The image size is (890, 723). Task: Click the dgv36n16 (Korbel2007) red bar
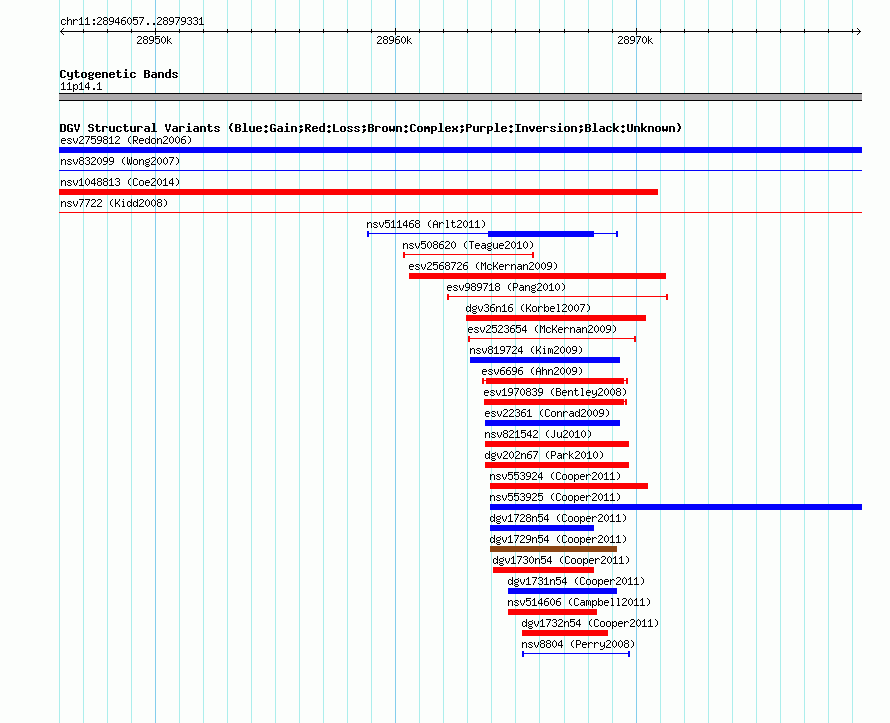coord(556,318)
